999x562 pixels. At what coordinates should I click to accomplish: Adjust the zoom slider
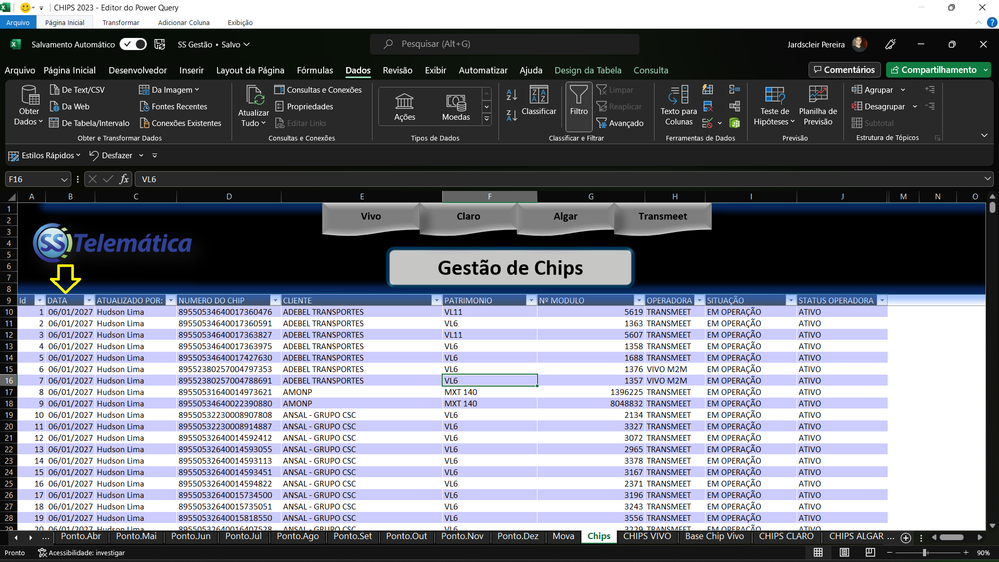click(x=925, y=552)
